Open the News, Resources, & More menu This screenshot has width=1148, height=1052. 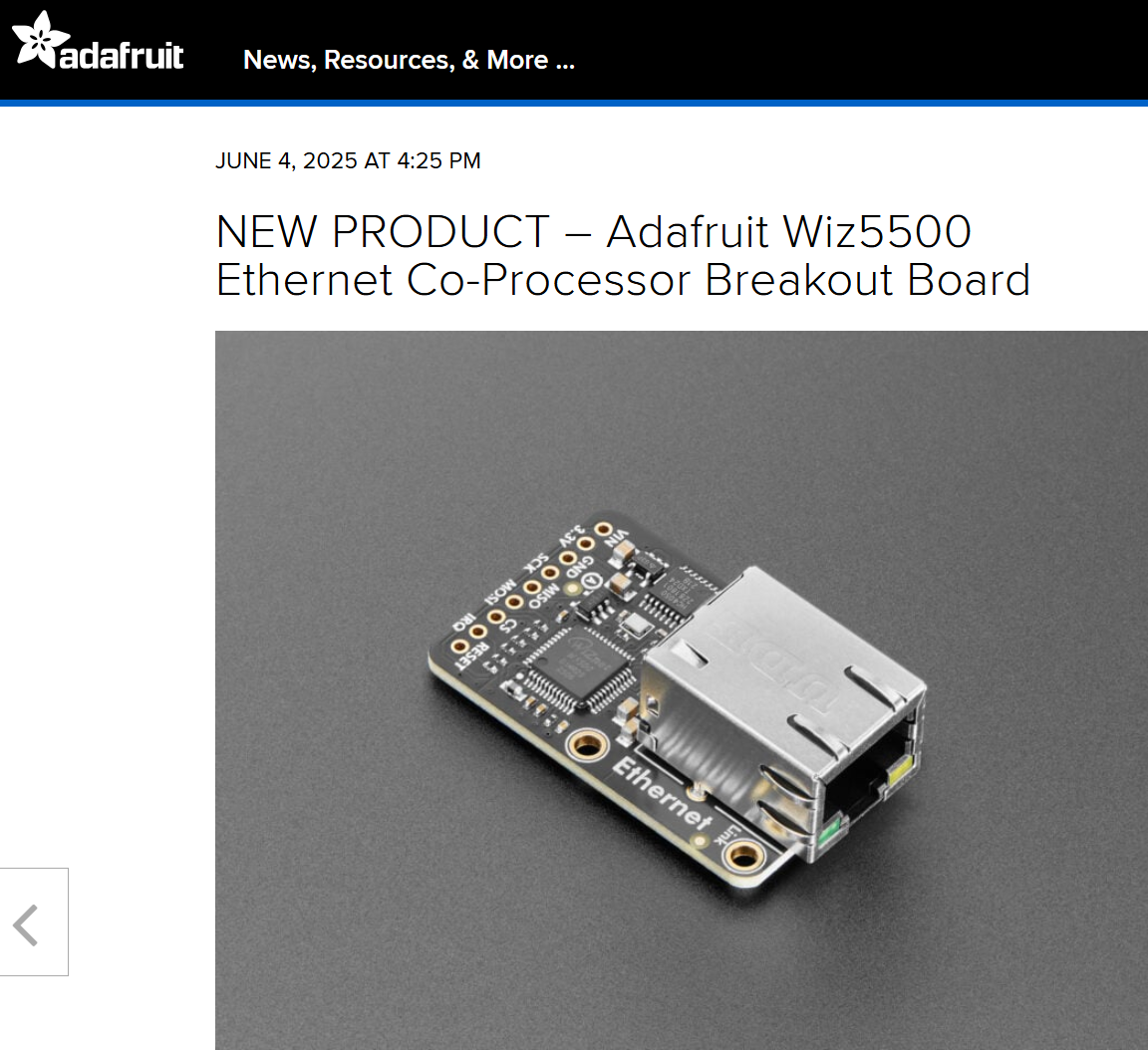(409, 60)
